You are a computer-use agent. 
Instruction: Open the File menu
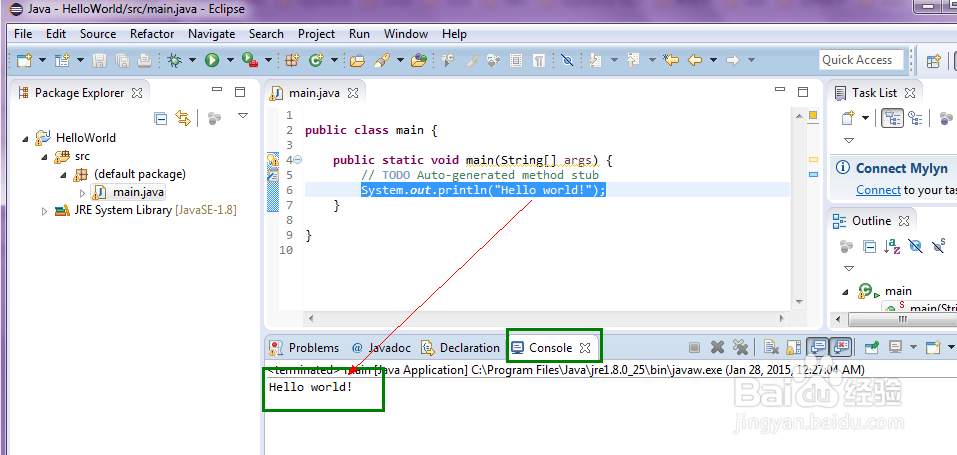click(x=23, y=34)
